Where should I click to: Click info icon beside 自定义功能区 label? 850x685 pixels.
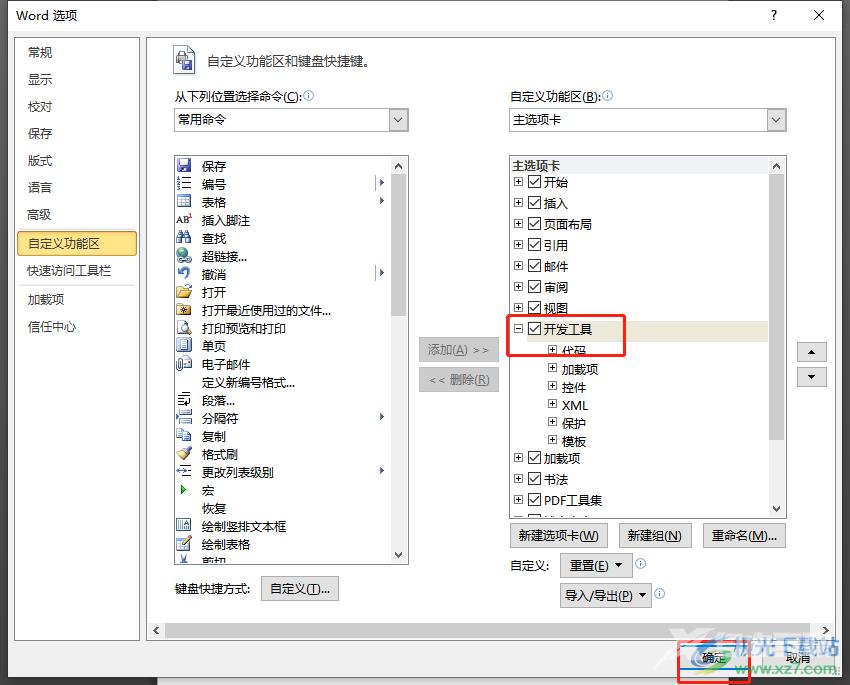tap(608, 96)
